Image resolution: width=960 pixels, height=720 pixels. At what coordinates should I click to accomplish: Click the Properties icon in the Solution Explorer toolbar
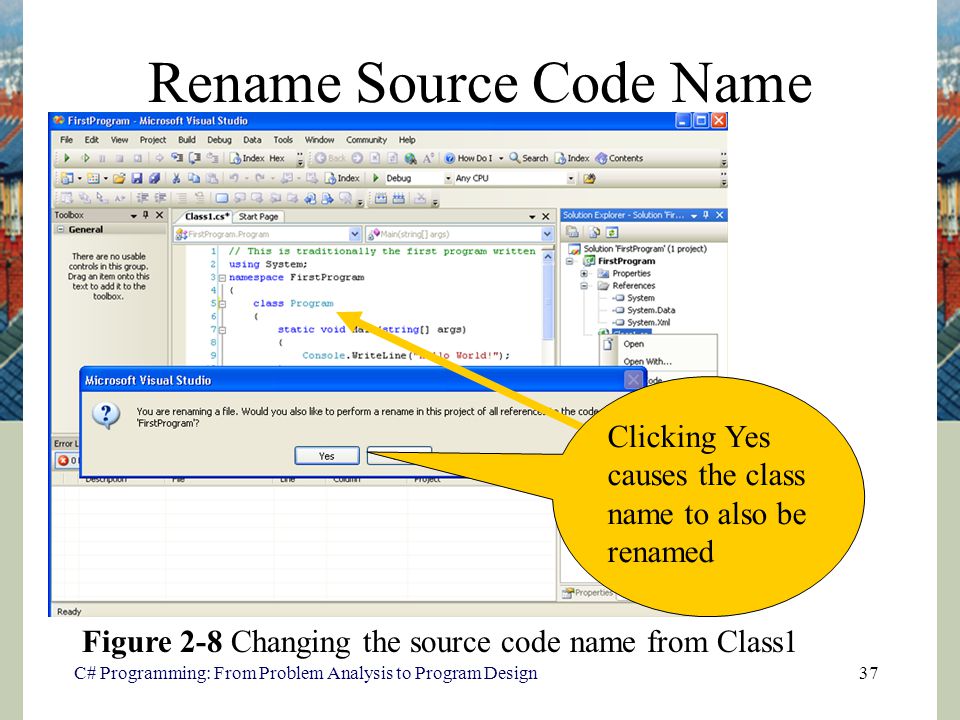click(572, 232)
